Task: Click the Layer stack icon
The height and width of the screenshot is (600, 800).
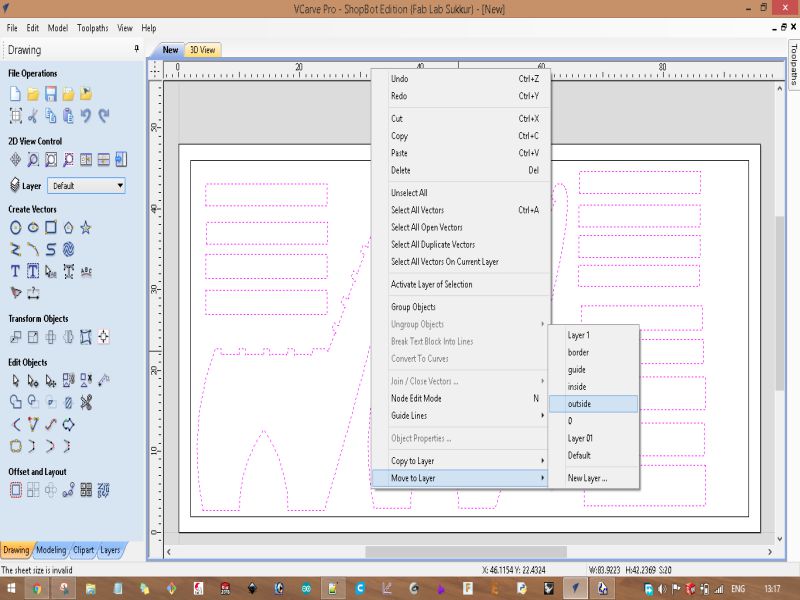Action: 15,185
